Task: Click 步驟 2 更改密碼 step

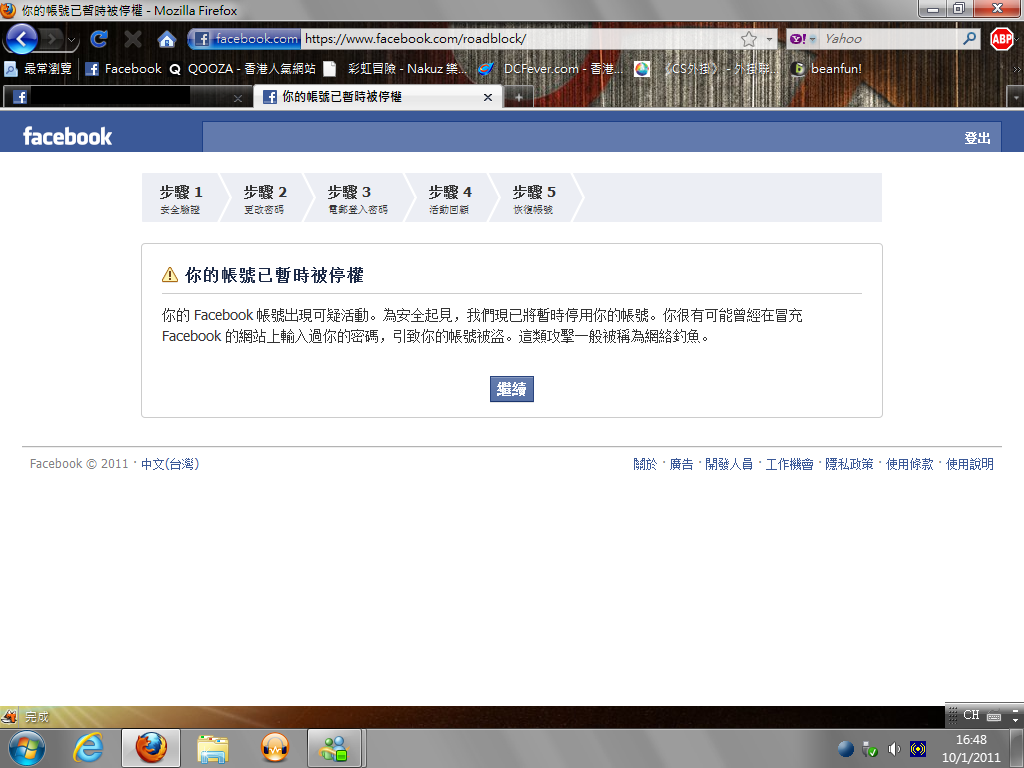Action: [x=264, y=199]
